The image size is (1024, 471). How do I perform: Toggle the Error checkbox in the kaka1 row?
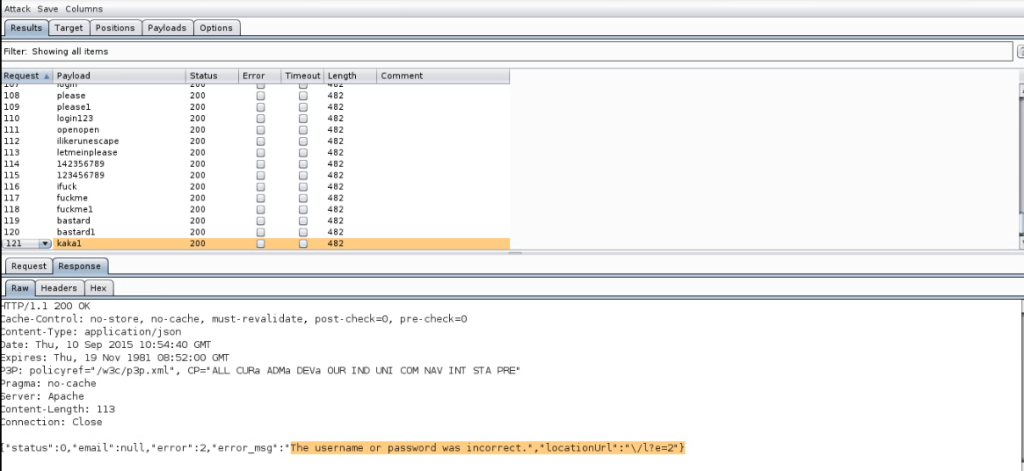[x=260, y=244]
